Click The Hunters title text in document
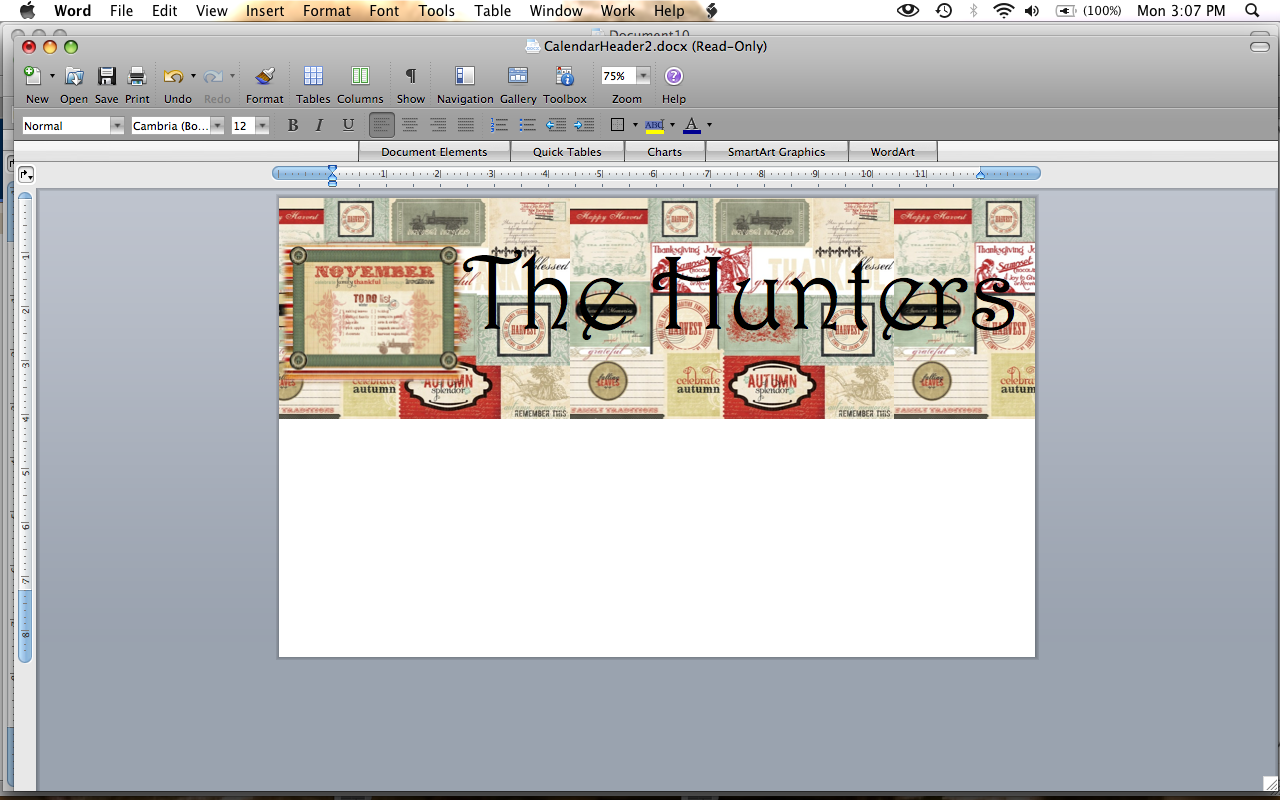Viewport: 1280px width, 800px height. tap(739, 294)
